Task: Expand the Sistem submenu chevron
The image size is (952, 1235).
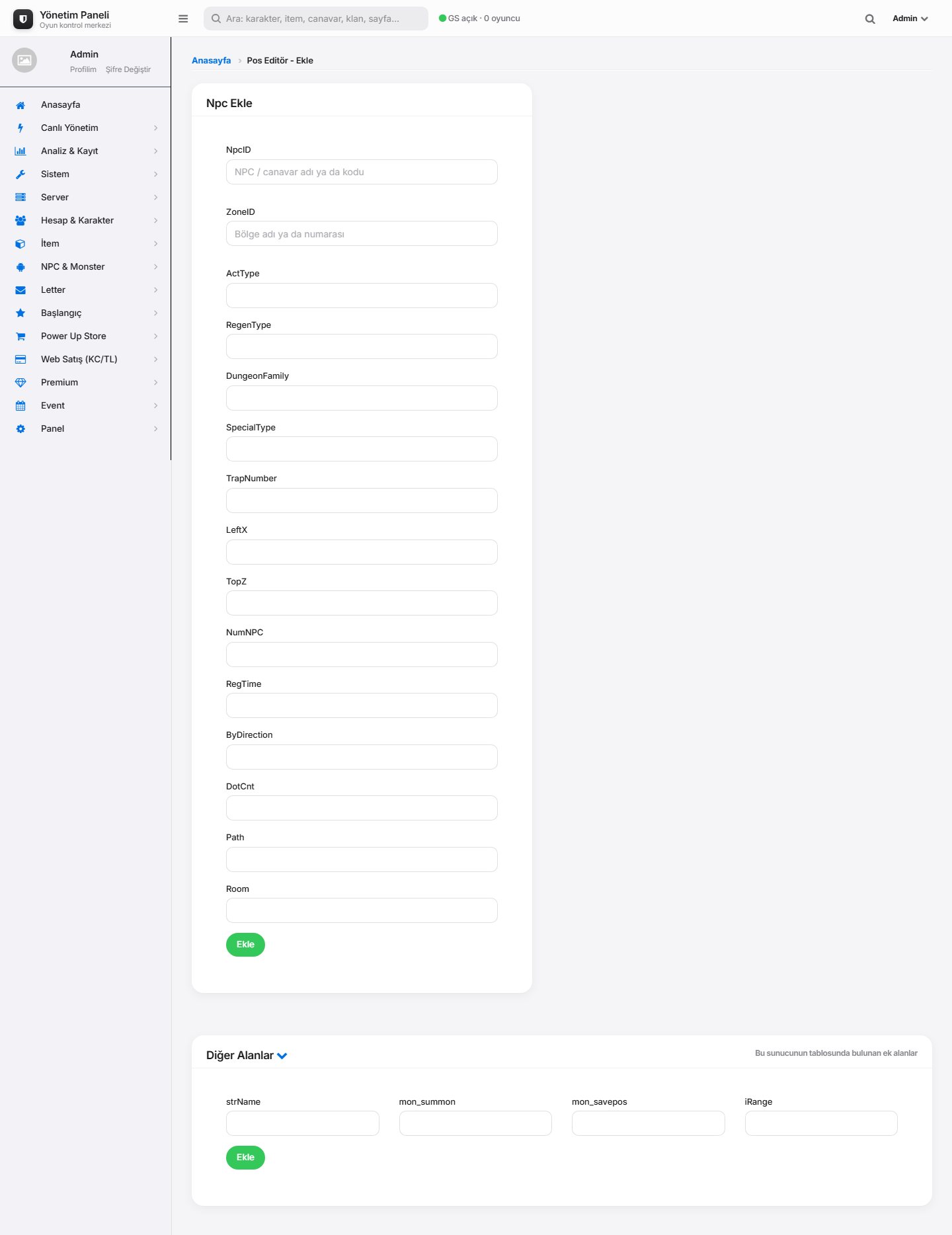Action: [156, 175]
